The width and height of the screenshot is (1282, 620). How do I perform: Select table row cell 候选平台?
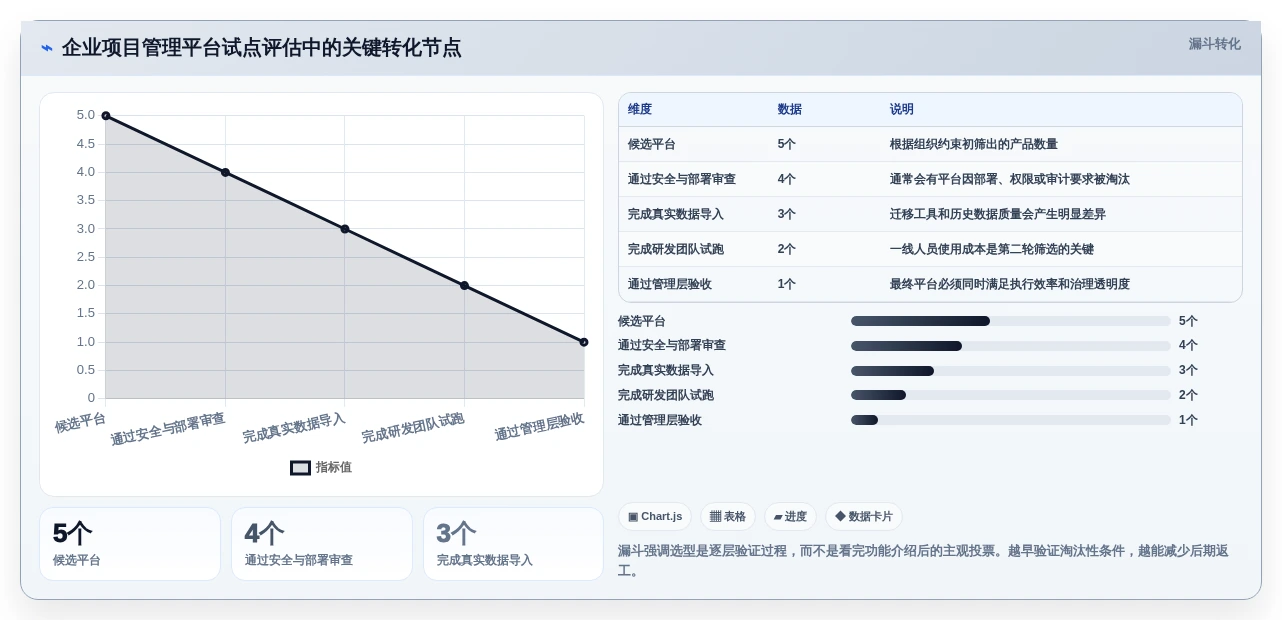point(652,144)
